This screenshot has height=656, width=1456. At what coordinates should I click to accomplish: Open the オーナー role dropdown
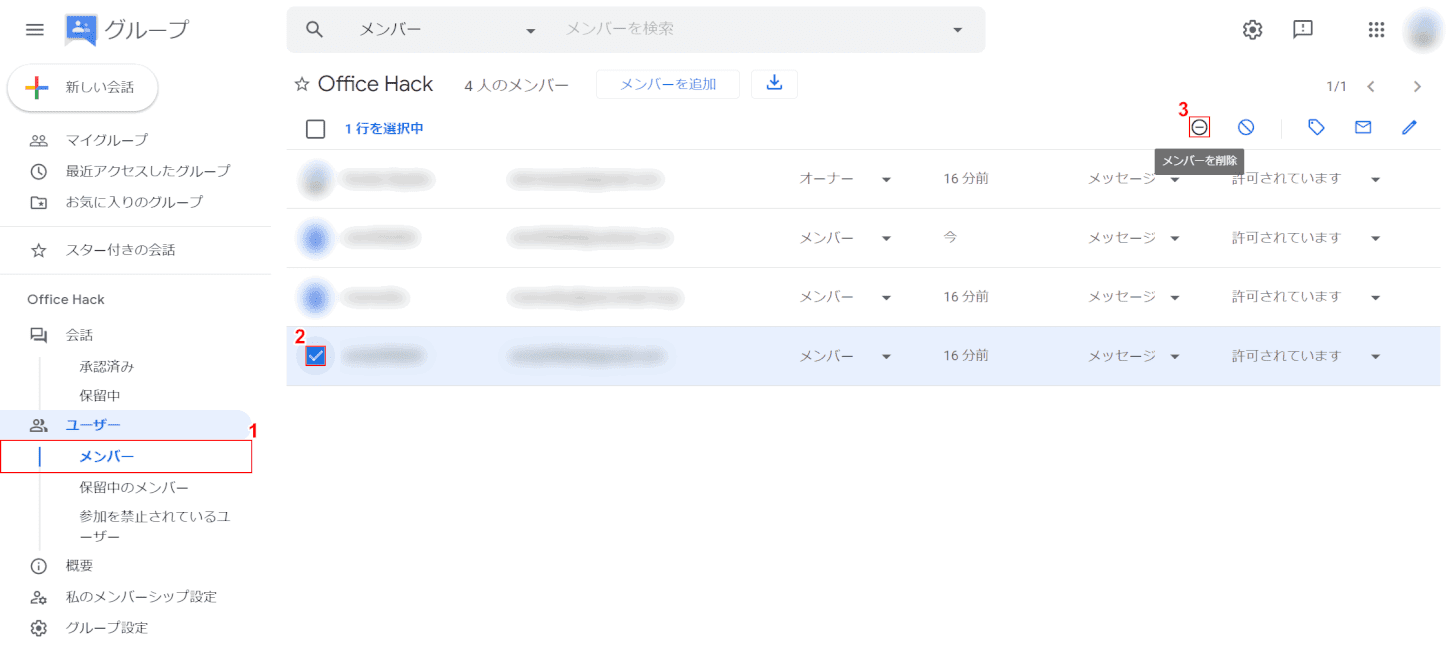tap(845, 179)
